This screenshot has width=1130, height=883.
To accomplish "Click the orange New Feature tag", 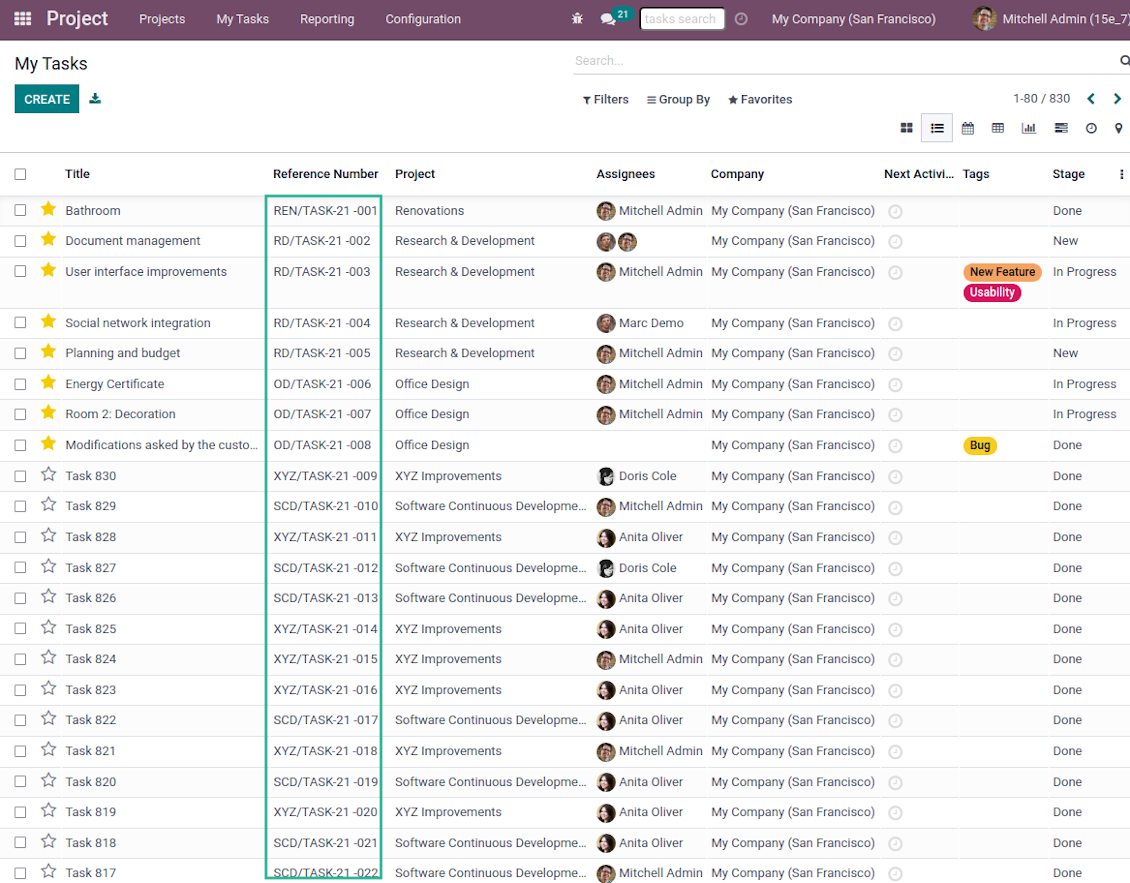I will pyautogui.click(x=1002, y=272).
